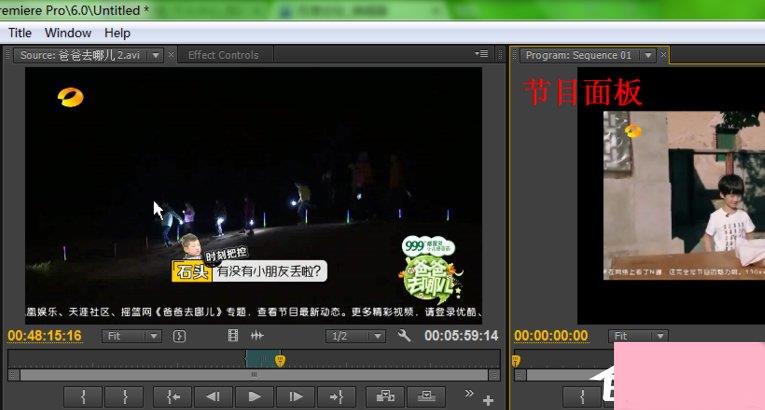Click the Program monitor video preview
Screen dimensions: 765x410
[x=671, y=195]
